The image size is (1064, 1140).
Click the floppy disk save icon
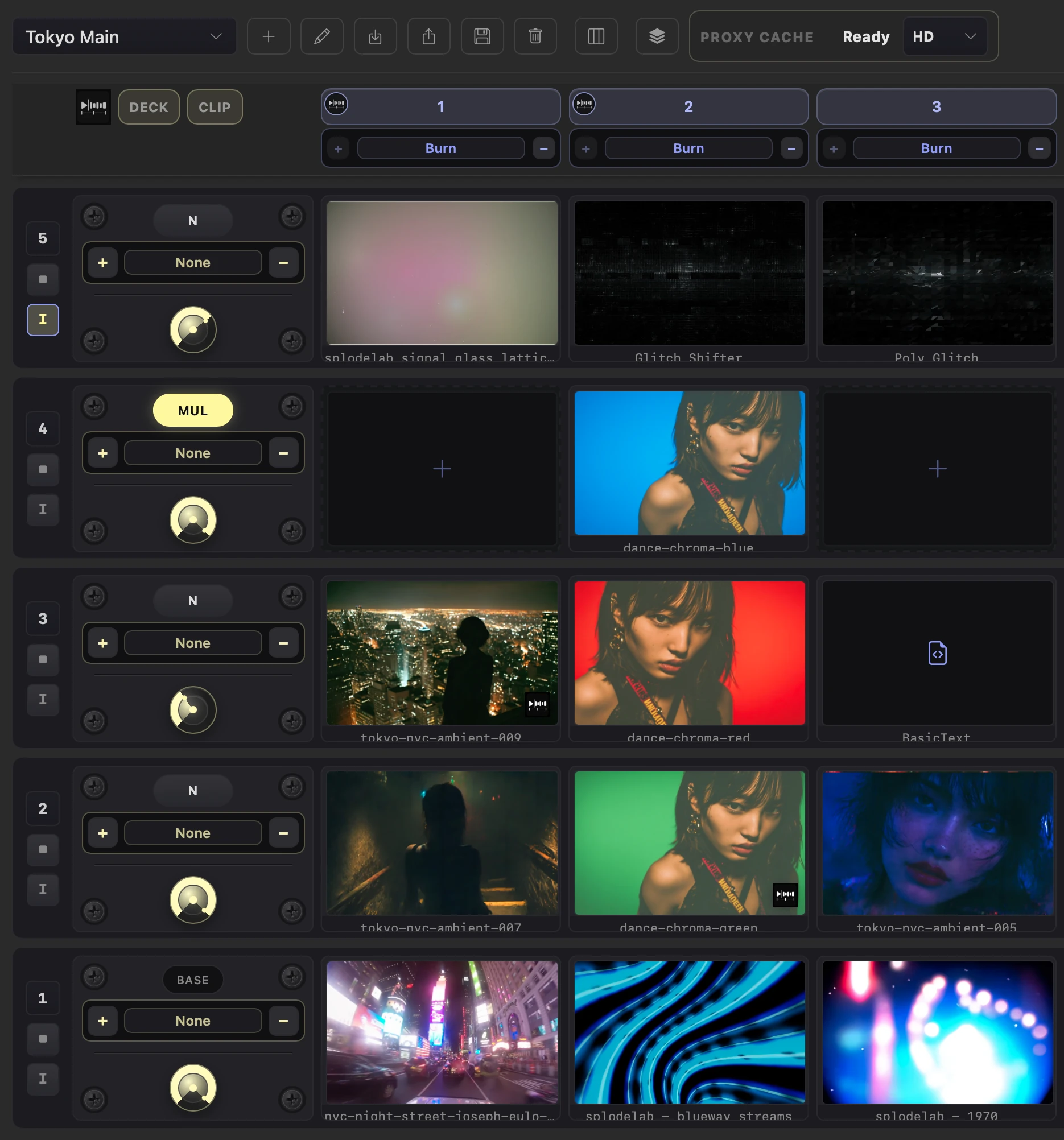tap(482, 37)
